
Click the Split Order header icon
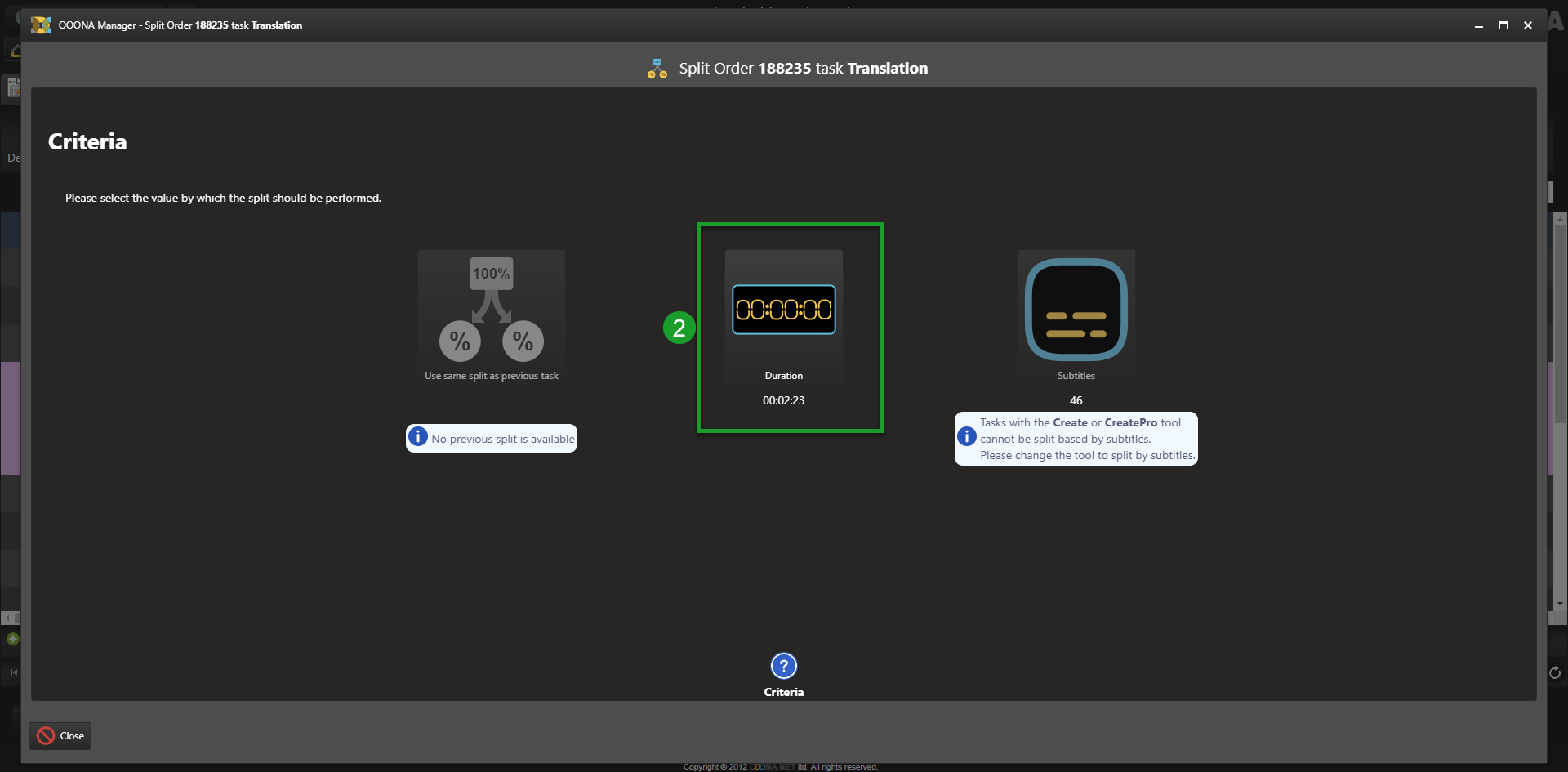tap(657, 69)
